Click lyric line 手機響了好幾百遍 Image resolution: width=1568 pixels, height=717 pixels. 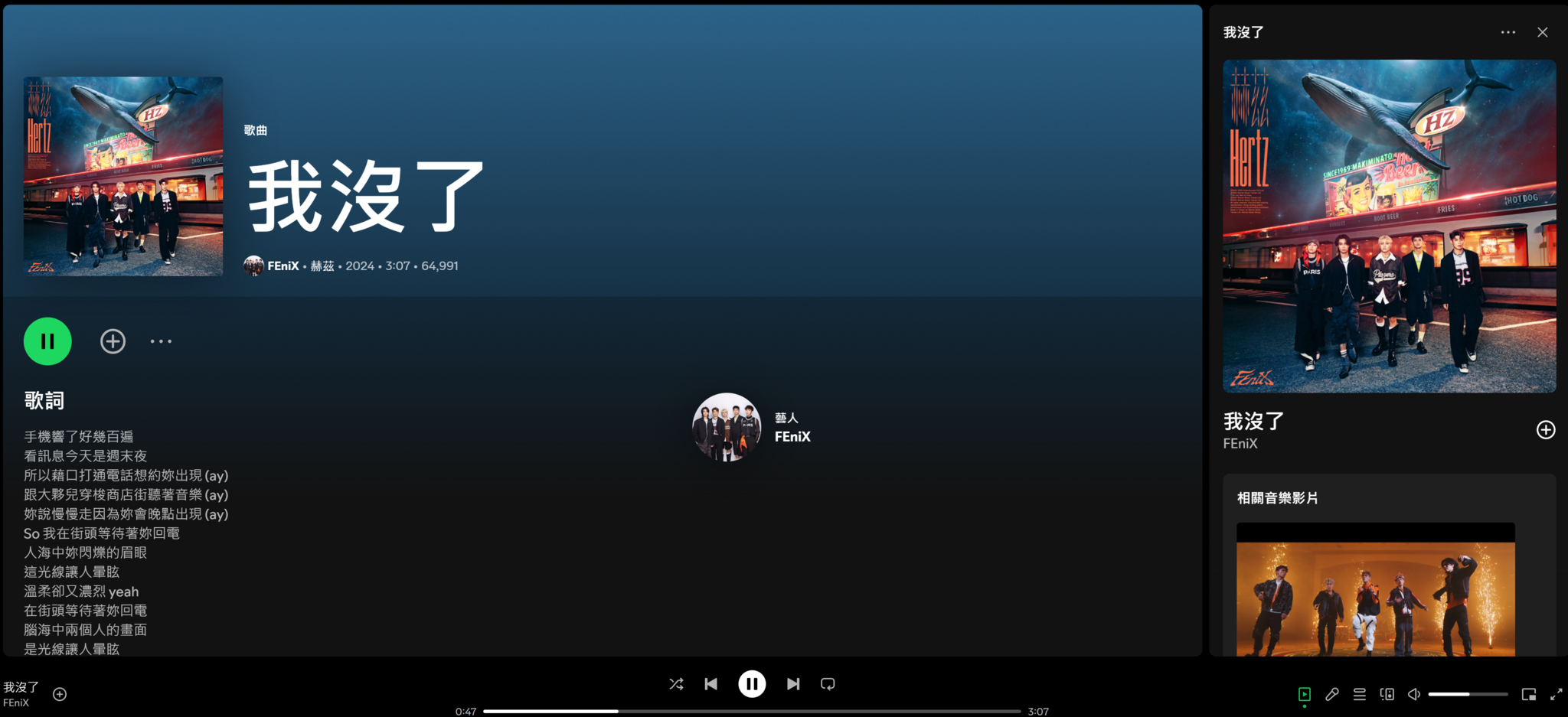click(79, 436)
